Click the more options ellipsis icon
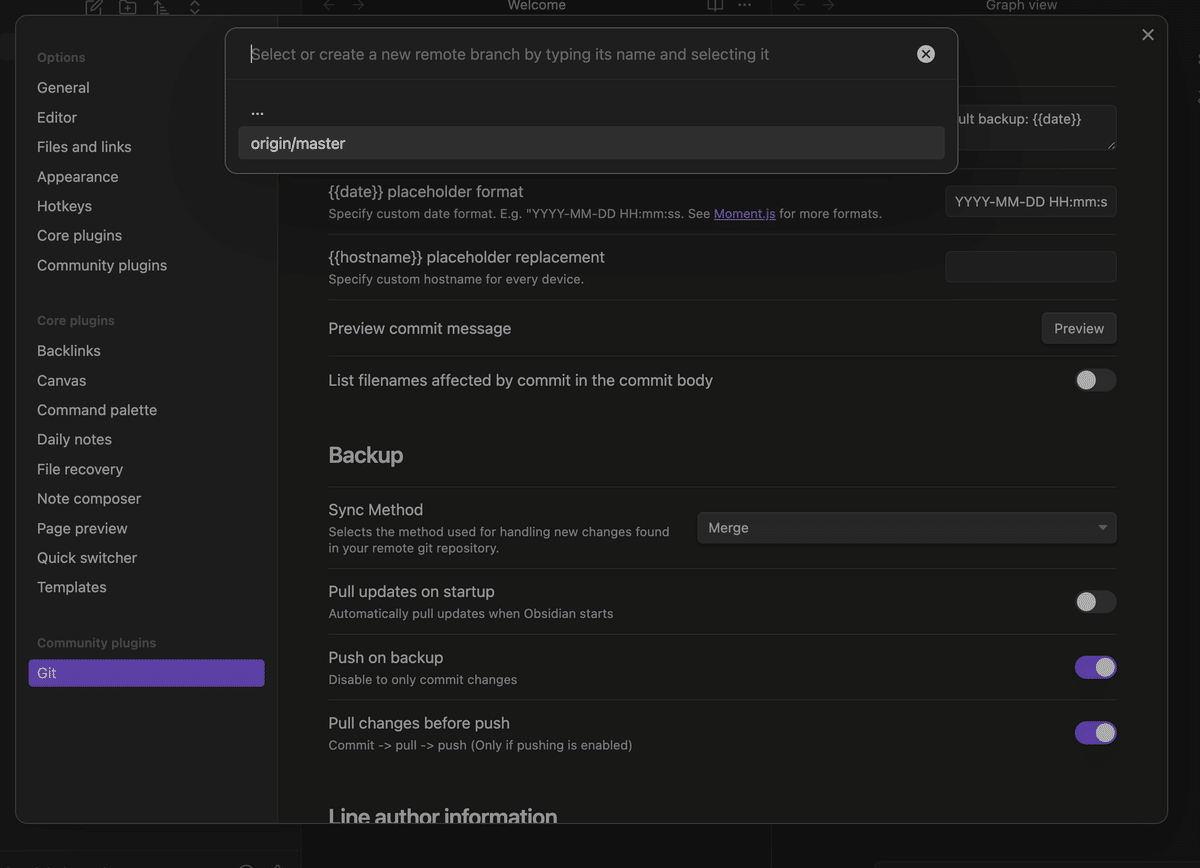 744,6
